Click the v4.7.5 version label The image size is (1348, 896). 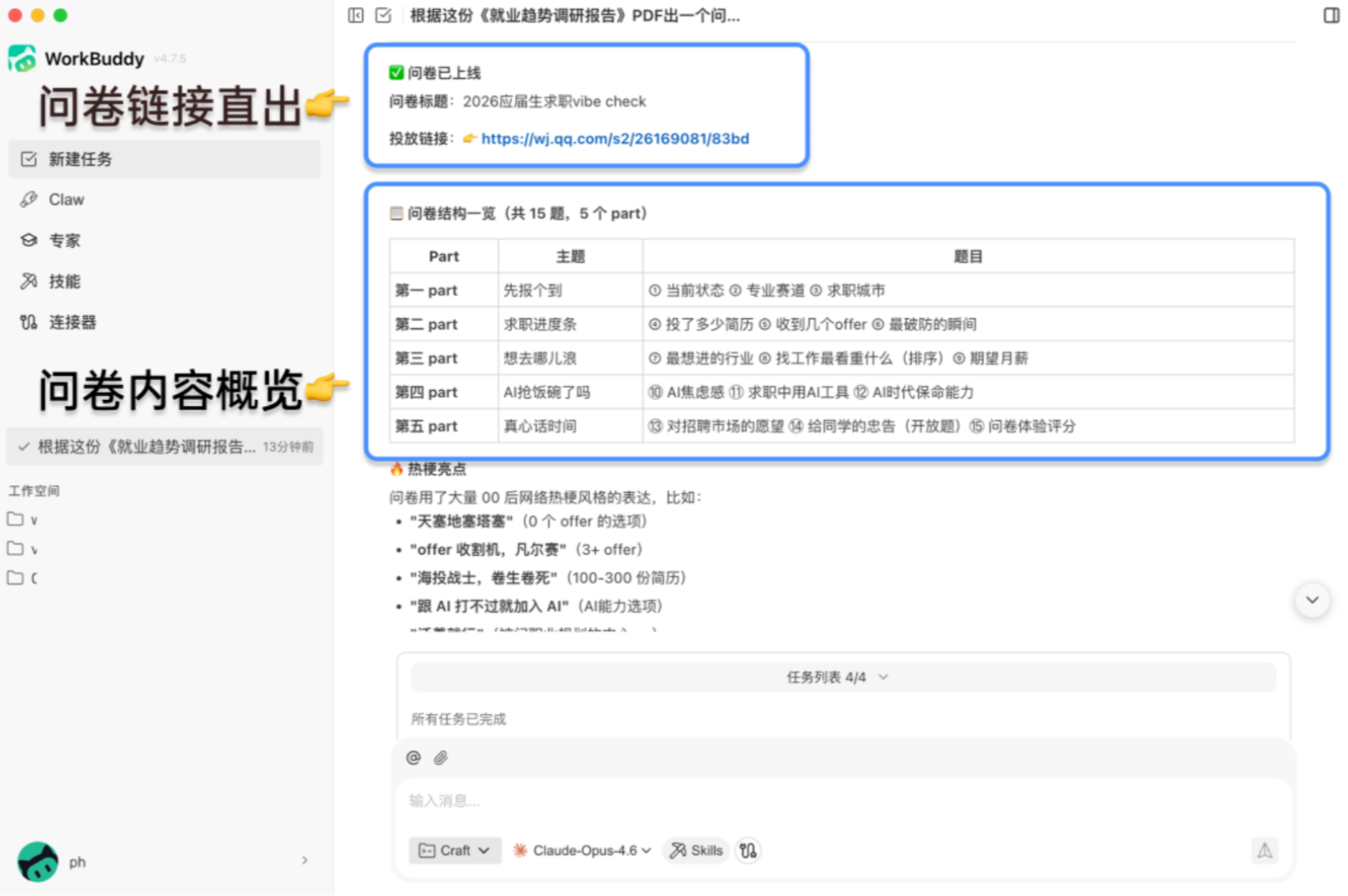170,58
